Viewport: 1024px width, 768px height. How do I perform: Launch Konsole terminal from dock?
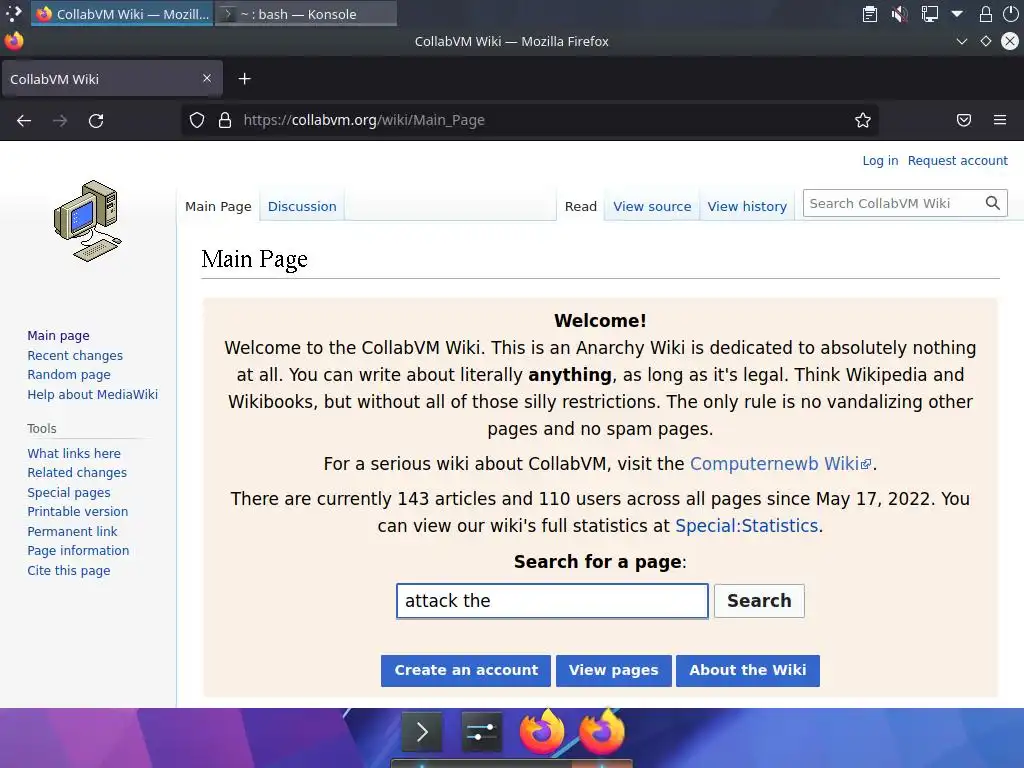pyautogui.click(x=422, y=732)
